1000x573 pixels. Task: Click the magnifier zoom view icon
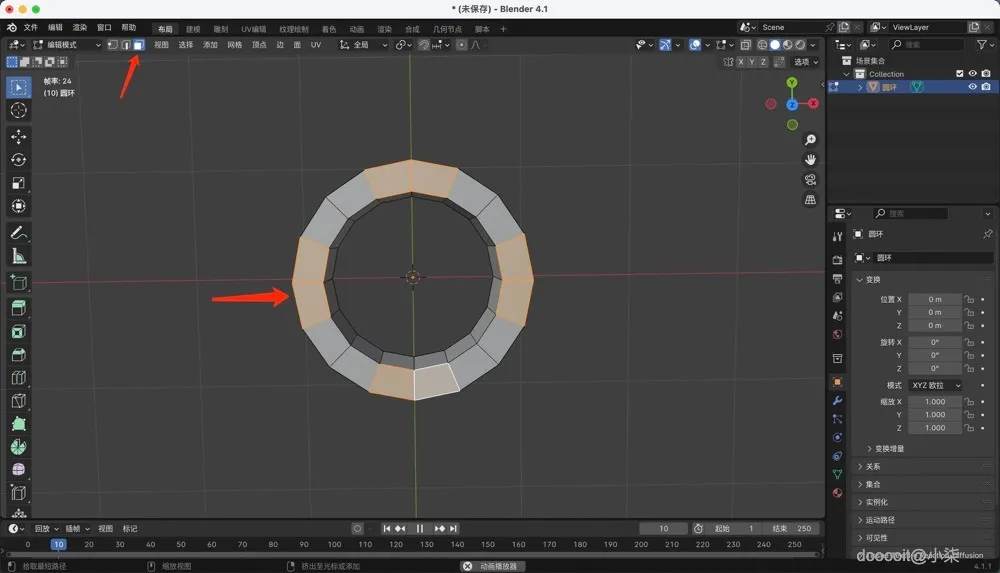(810, 139)
